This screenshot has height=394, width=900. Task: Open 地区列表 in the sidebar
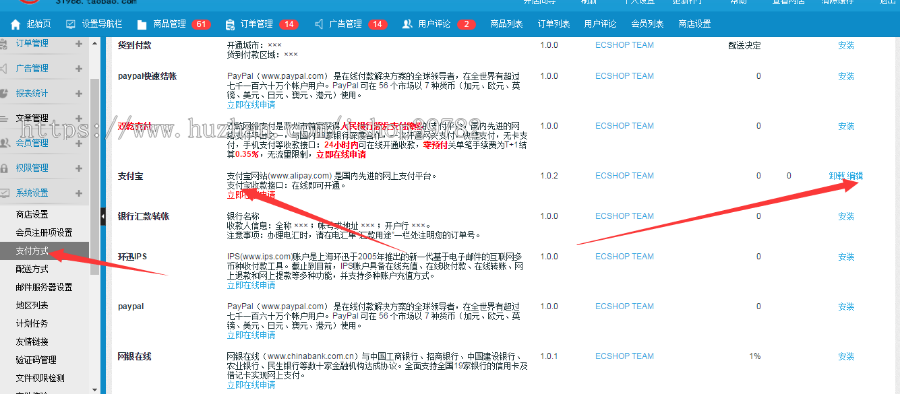(32, 306)
